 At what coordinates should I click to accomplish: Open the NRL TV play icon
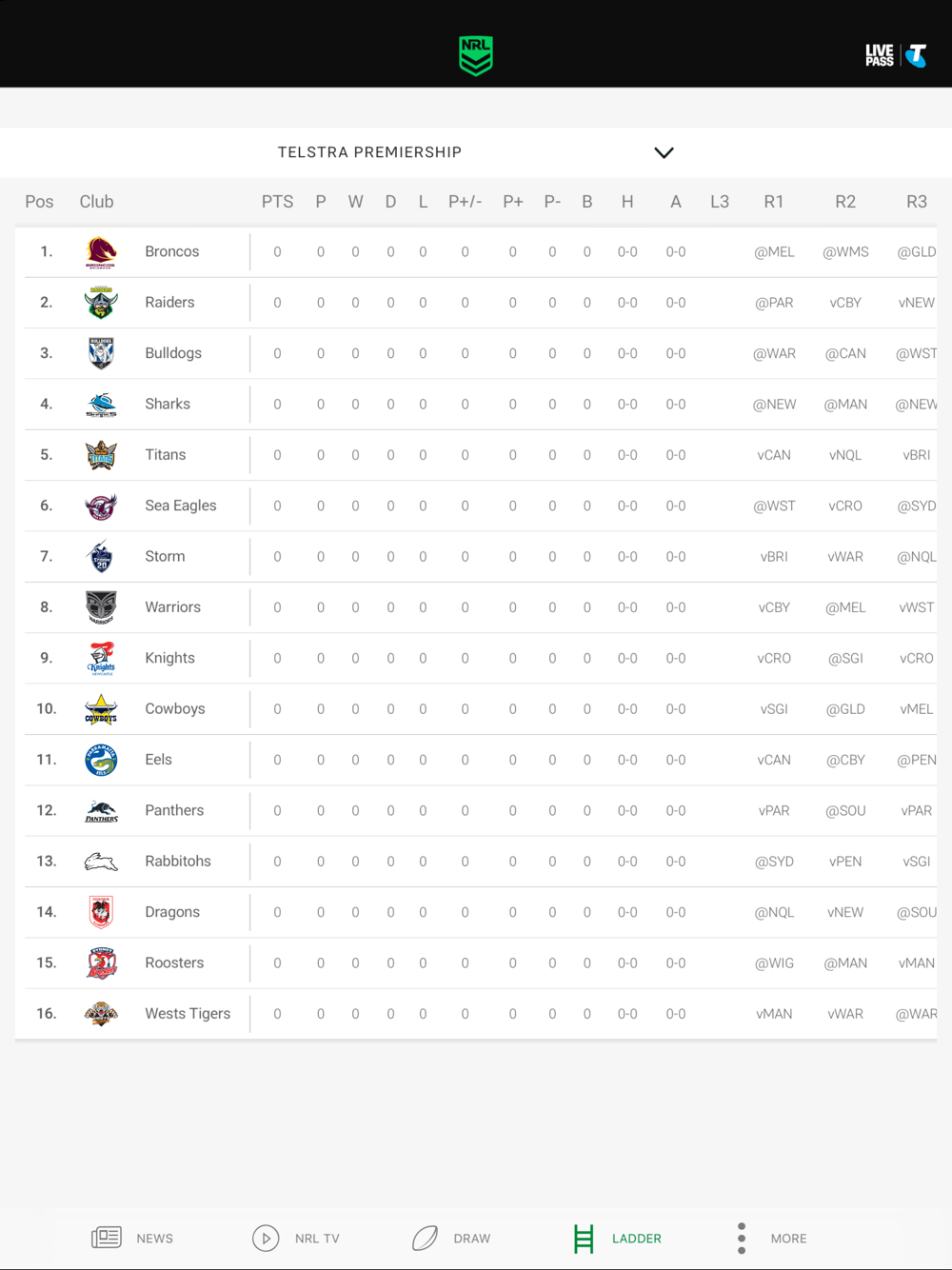(x=266, y=1238)
